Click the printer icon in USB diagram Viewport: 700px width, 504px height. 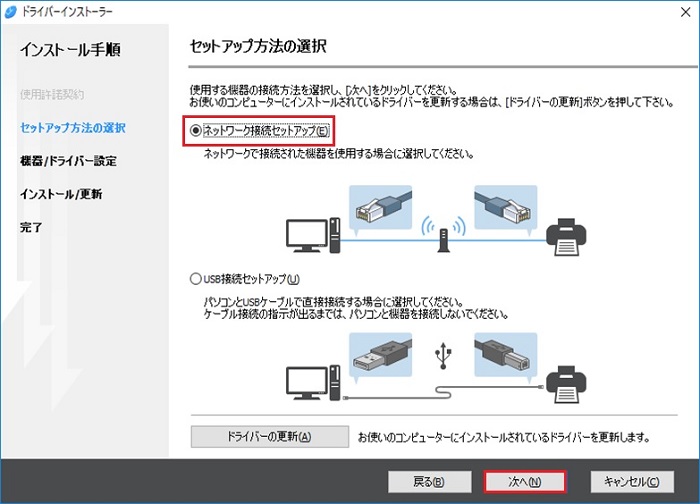pyautogui.click(x=567, y=384)
